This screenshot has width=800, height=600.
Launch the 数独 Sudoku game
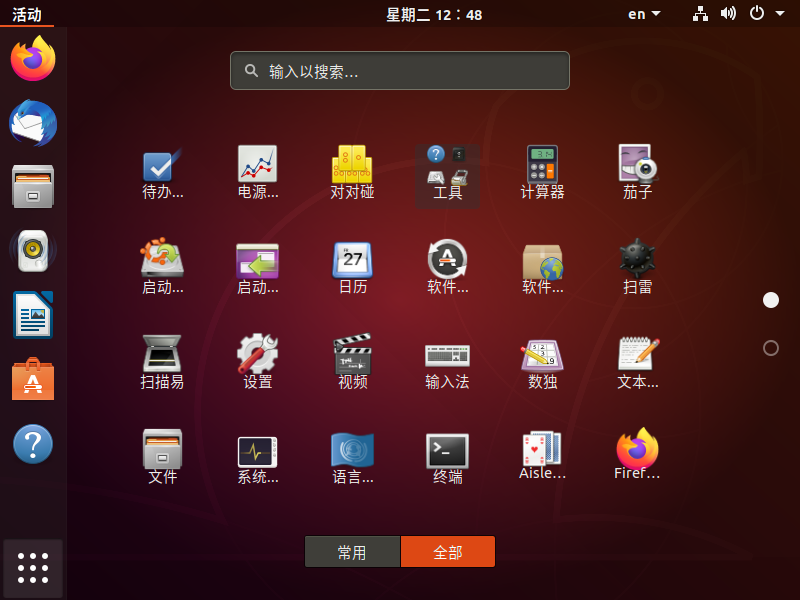tap(542, 355)
